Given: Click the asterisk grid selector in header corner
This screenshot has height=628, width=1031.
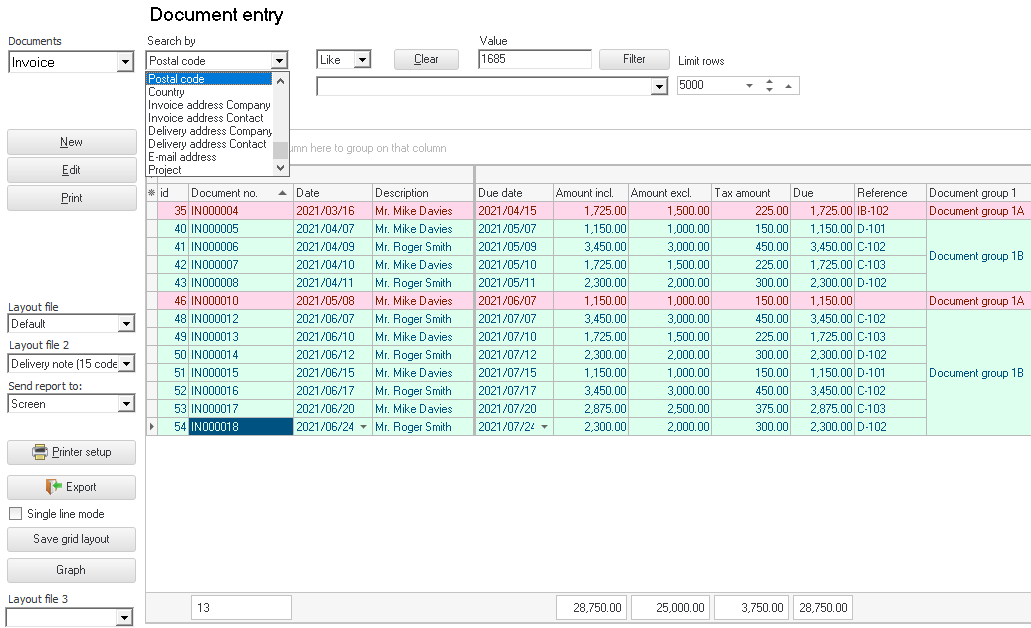Looking at the screenshot, I should pyautogui.click(x=152, y=193).
